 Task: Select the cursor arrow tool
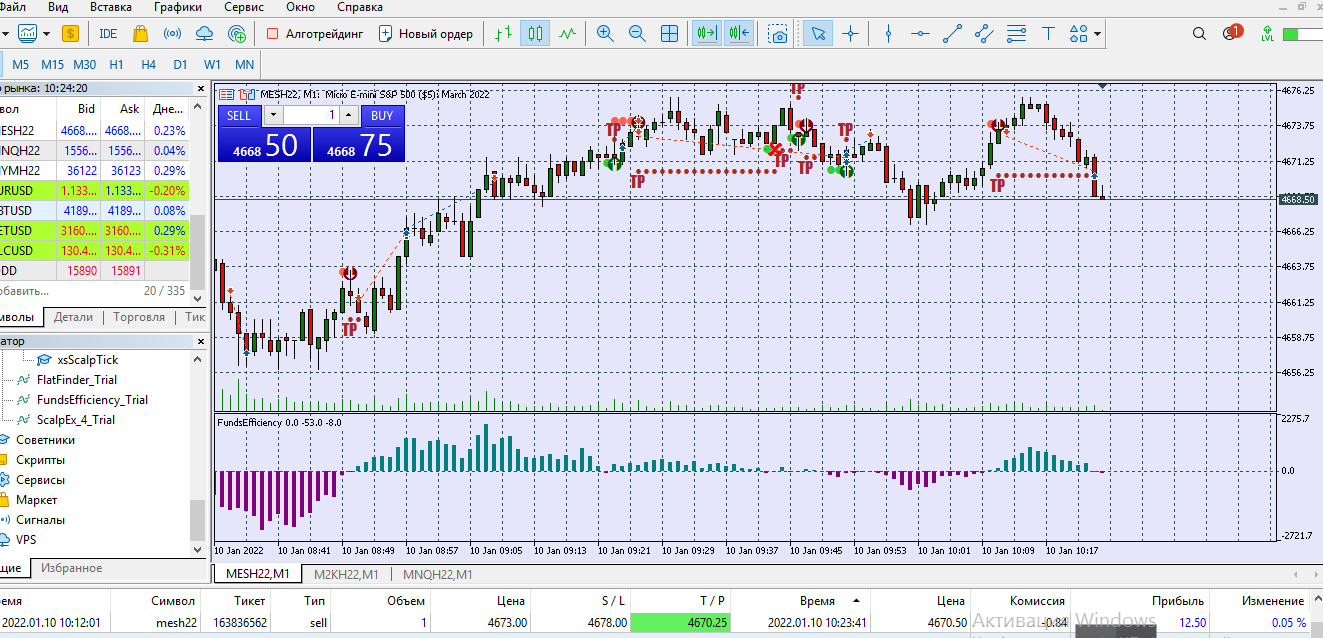point(818,33)
